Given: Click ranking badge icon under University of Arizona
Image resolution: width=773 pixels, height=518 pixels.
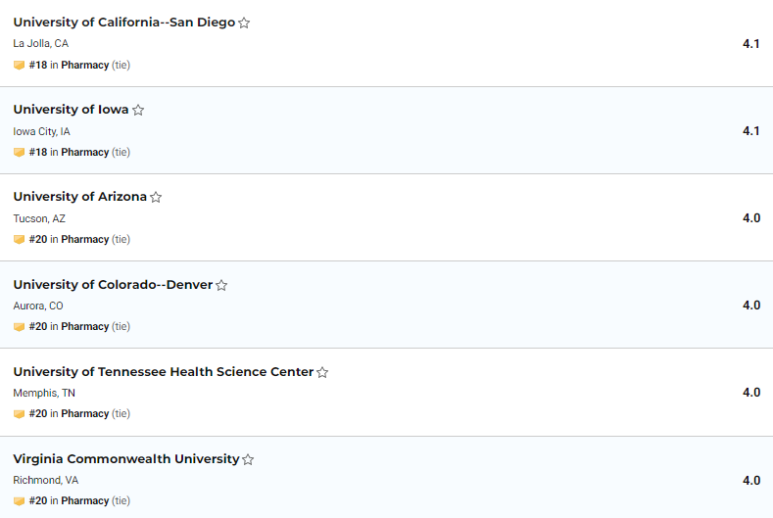Looking at the screenshot, I should (19, 240).
